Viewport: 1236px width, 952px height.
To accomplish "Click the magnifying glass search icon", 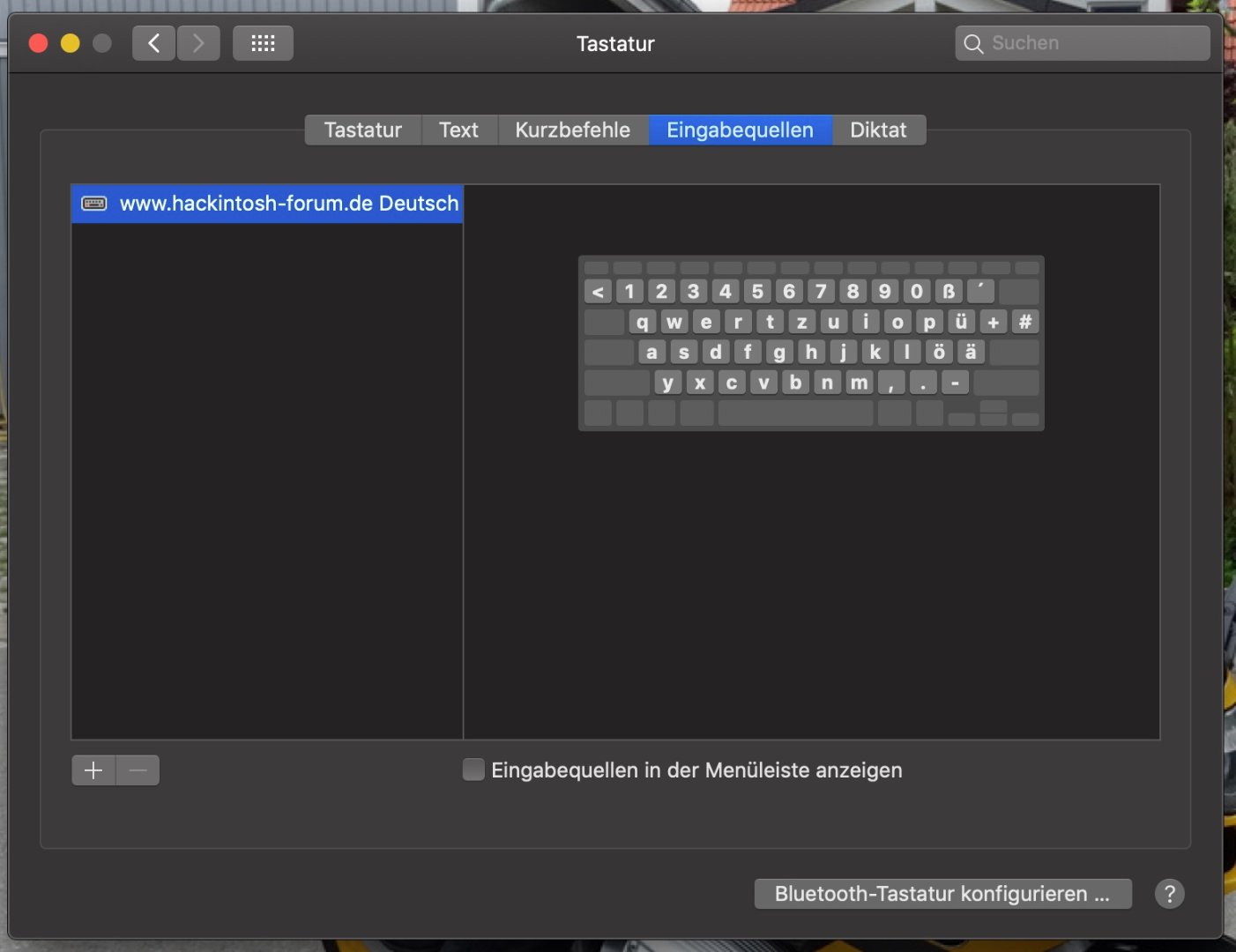I will (973, 43).
